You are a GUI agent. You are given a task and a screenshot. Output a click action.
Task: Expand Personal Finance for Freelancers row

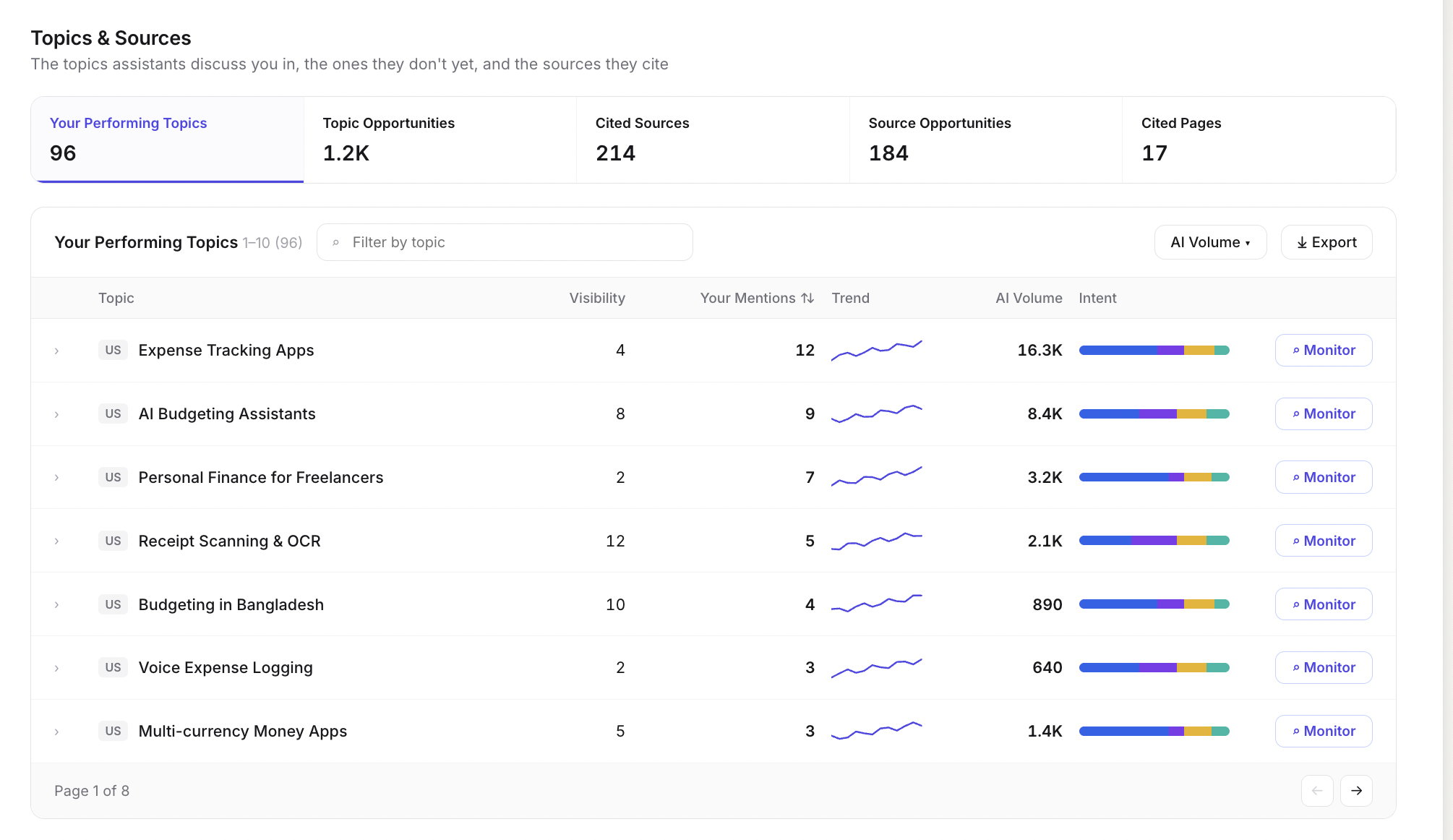pos(56,478)
